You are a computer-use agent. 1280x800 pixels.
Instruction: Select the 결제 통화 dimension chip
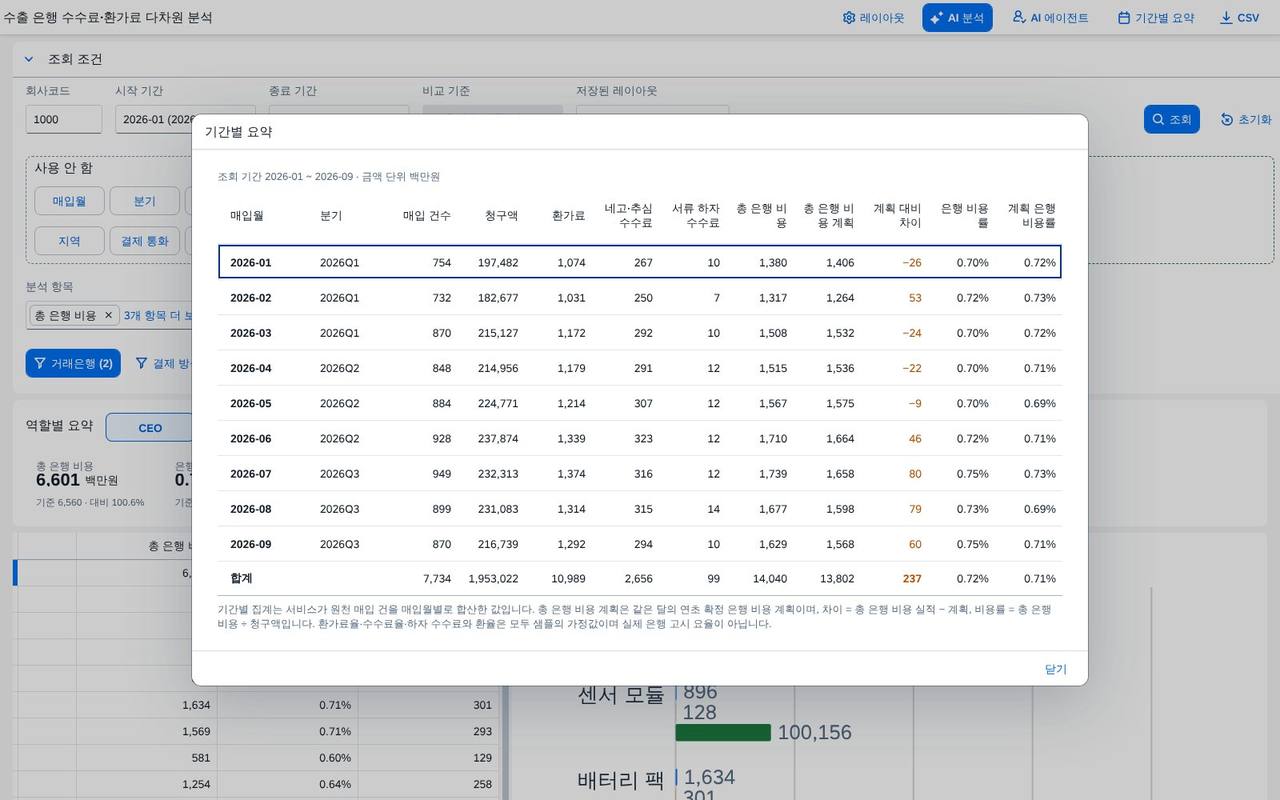click(145, 241)
